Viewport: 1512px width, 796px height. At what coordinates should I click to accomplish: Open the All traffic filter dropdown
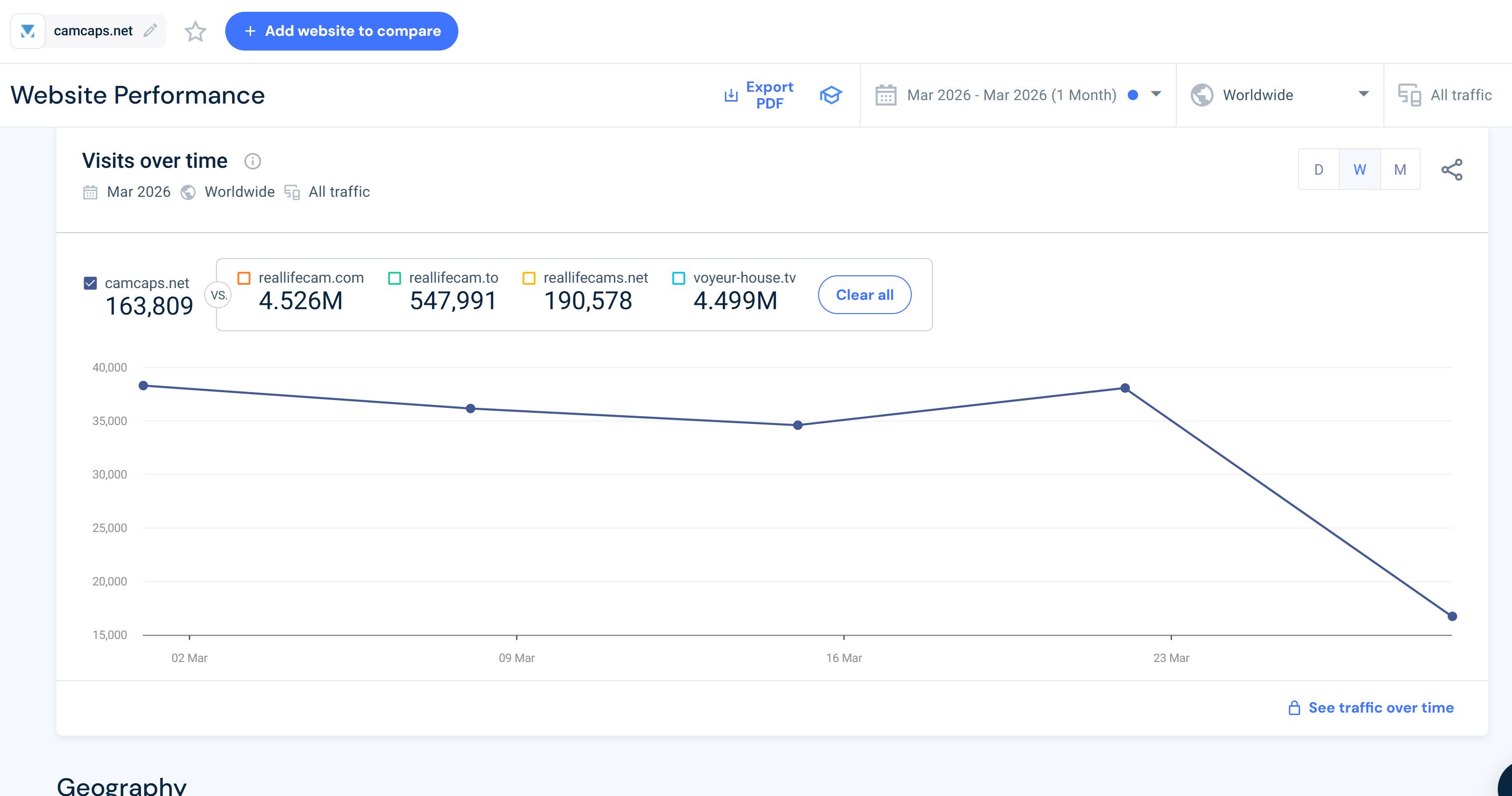pyautogui.click(x=1460, y=95)
